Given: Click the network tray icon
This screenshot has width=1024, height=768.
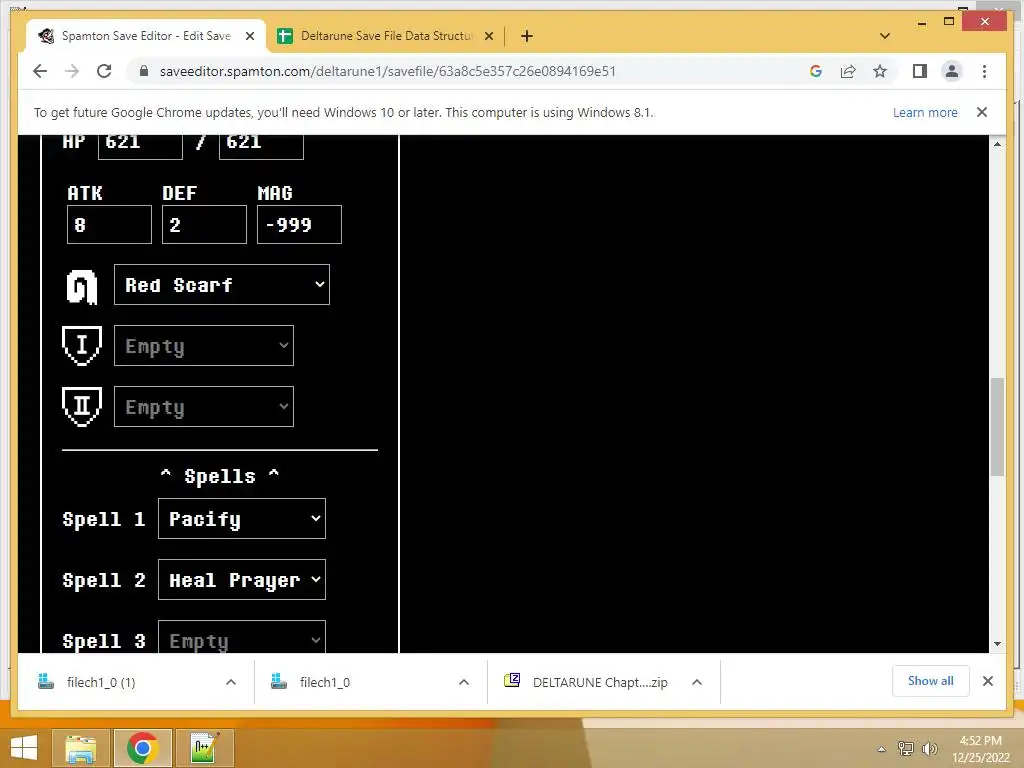Looking at the screenshot, I should tap(906, 748).
